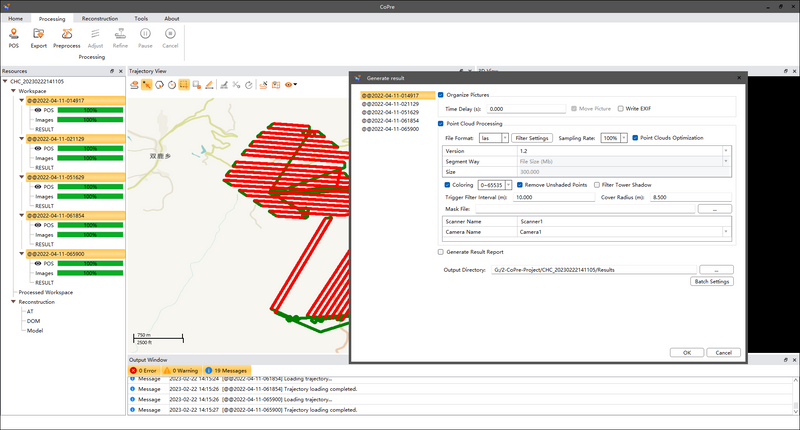
Task: Run the Preprocess tool
Action: (x=67, y=35)
